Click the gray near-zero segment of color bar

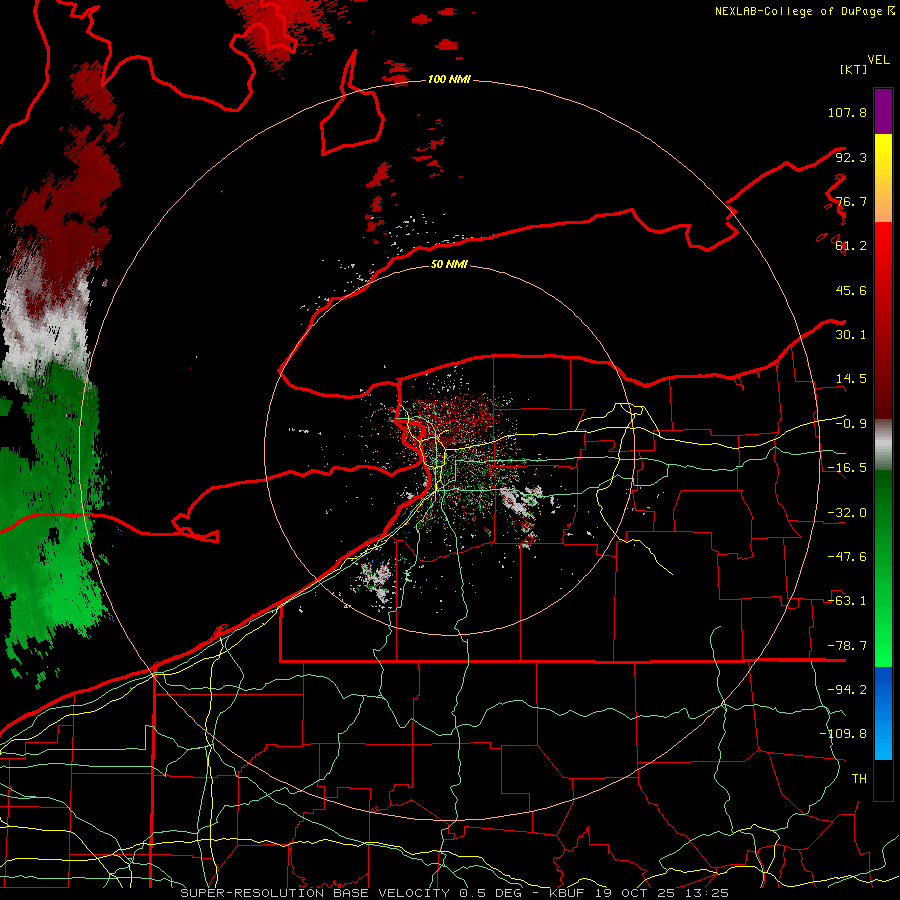(883, 445)
